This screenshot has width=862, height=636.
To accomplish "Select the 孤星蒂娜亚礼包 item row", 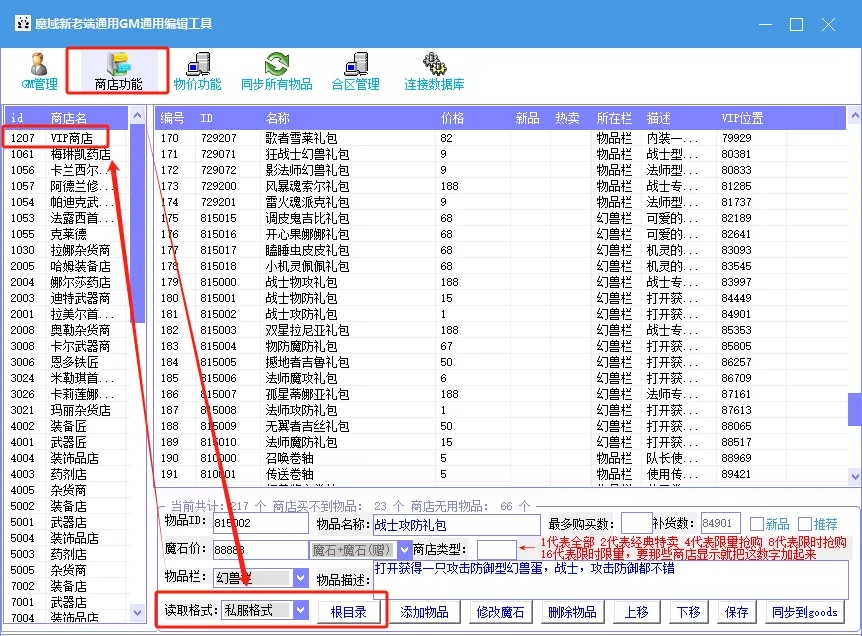I will tap(500, 394).
